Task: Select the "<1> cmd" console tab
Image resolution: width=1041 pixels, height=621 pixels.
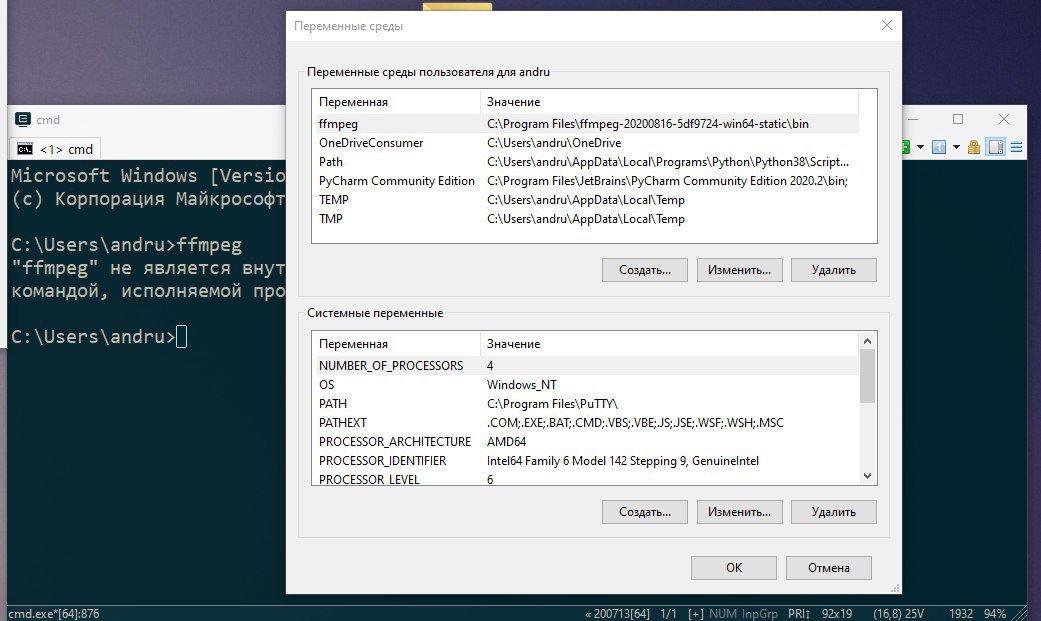Action: point(54,149)
